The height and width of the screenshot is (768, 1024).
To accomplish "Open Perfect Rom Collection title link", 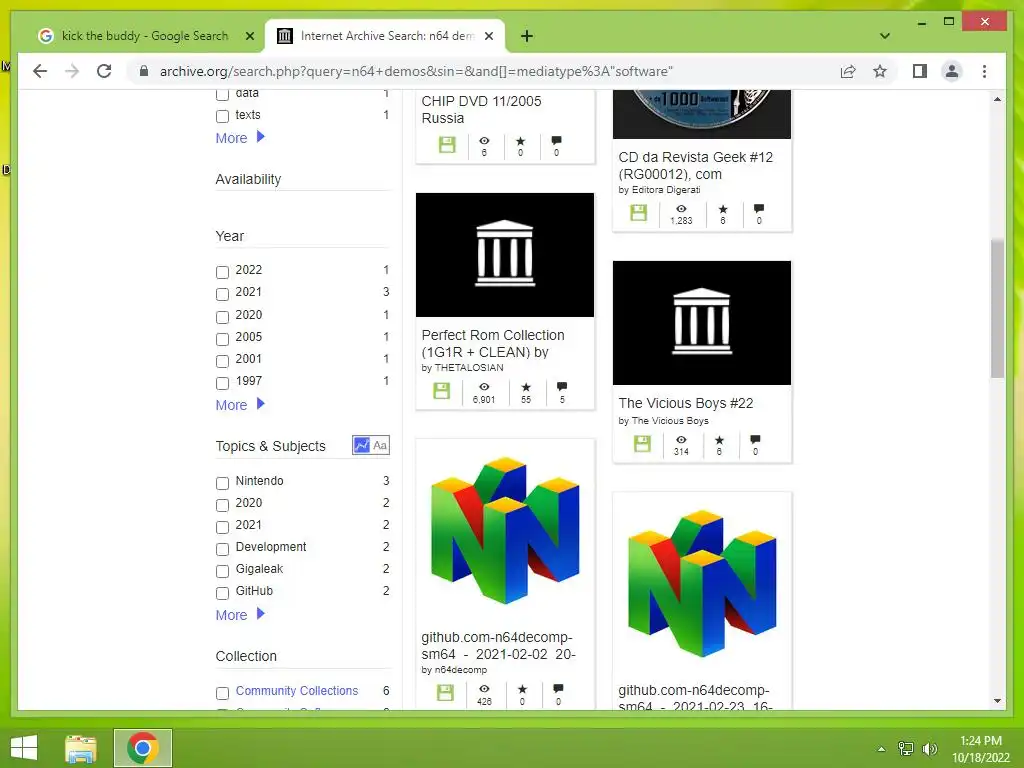I will [493, 344].
